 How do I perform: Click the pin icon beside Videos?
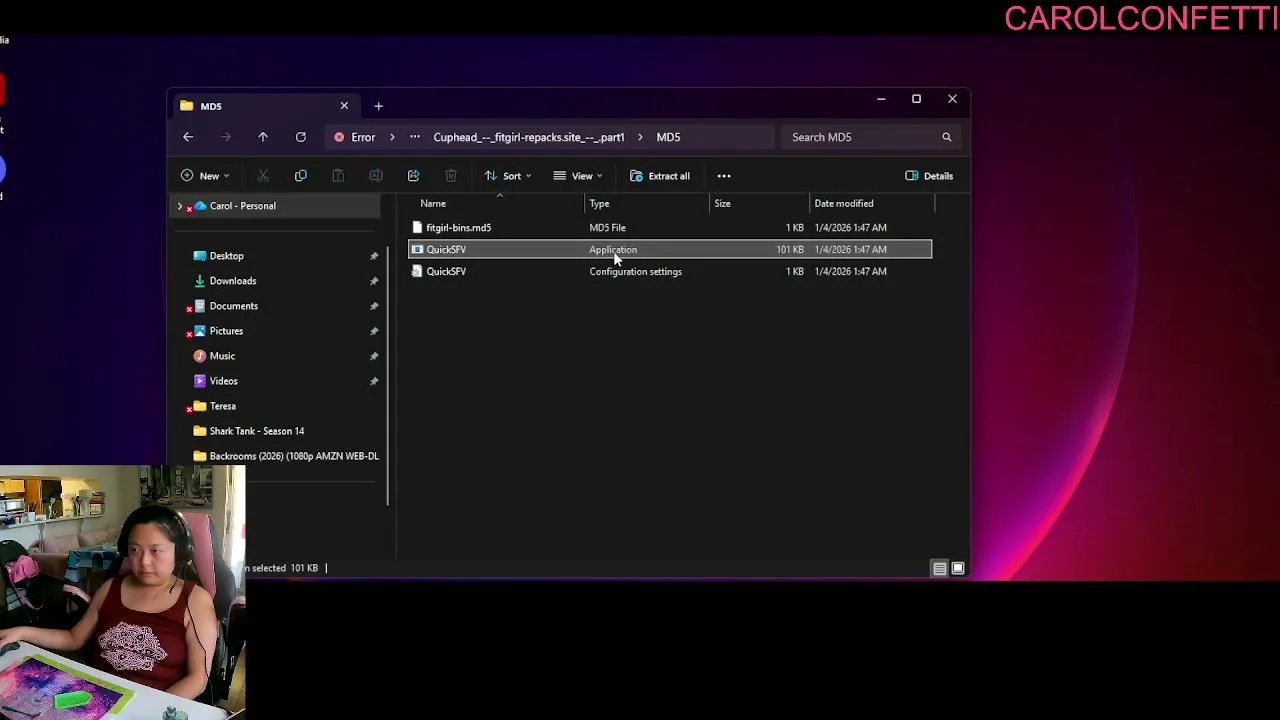click(x=374, y=381)
